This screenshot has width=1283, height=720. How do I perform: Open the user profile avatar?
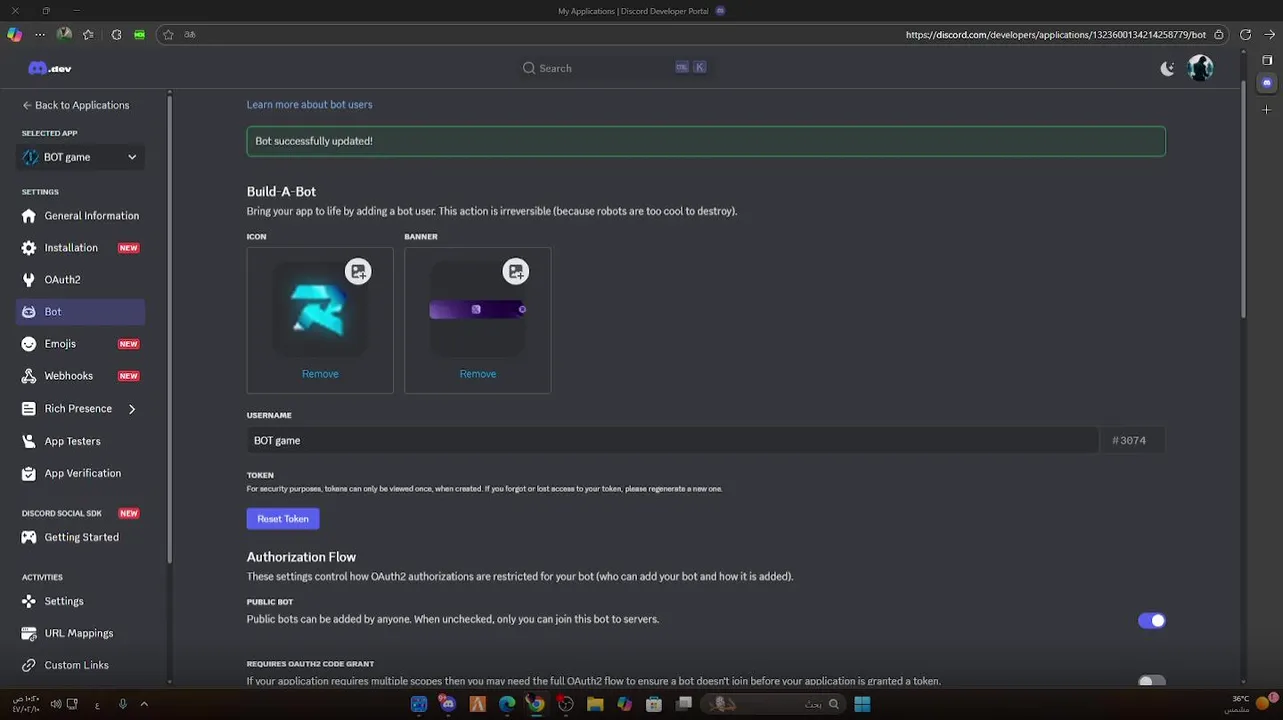click(x=1200, y=68)
